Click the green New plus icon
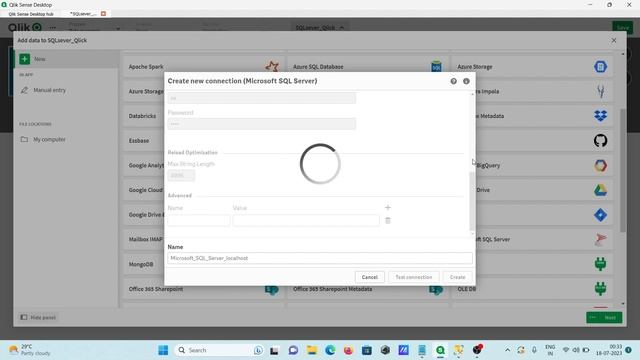Image resolution: width=640 pixels, height=360 pixels. (x=24, y=59)
